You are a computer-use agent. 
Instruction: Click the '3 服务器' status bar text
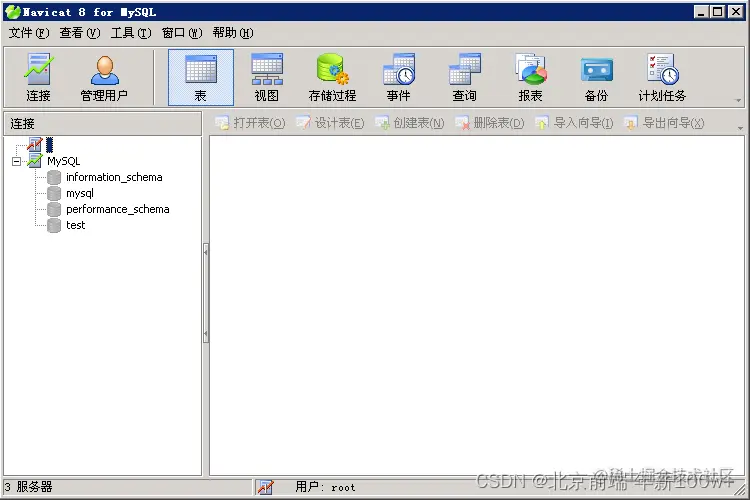click(28, 487)
